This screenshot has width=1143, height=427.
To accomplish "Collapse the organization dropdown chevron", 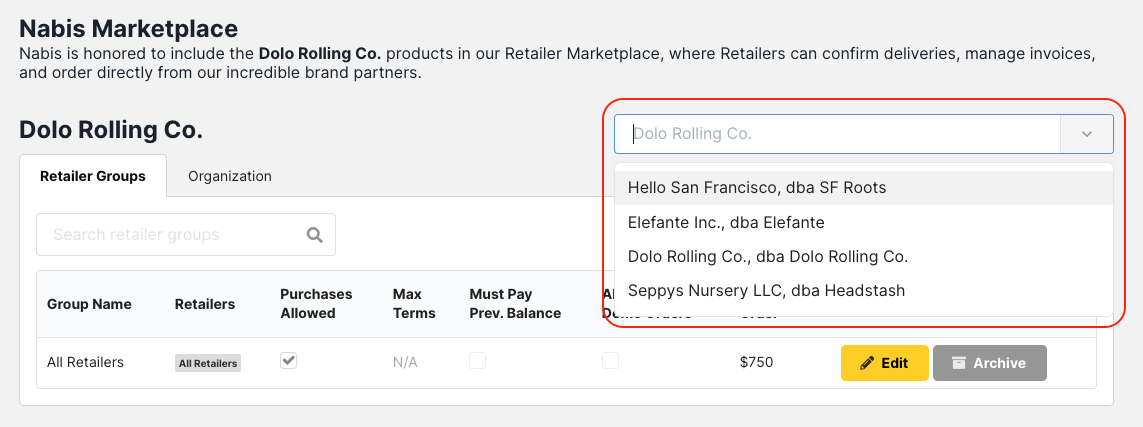I will (x=1087, y=134).
